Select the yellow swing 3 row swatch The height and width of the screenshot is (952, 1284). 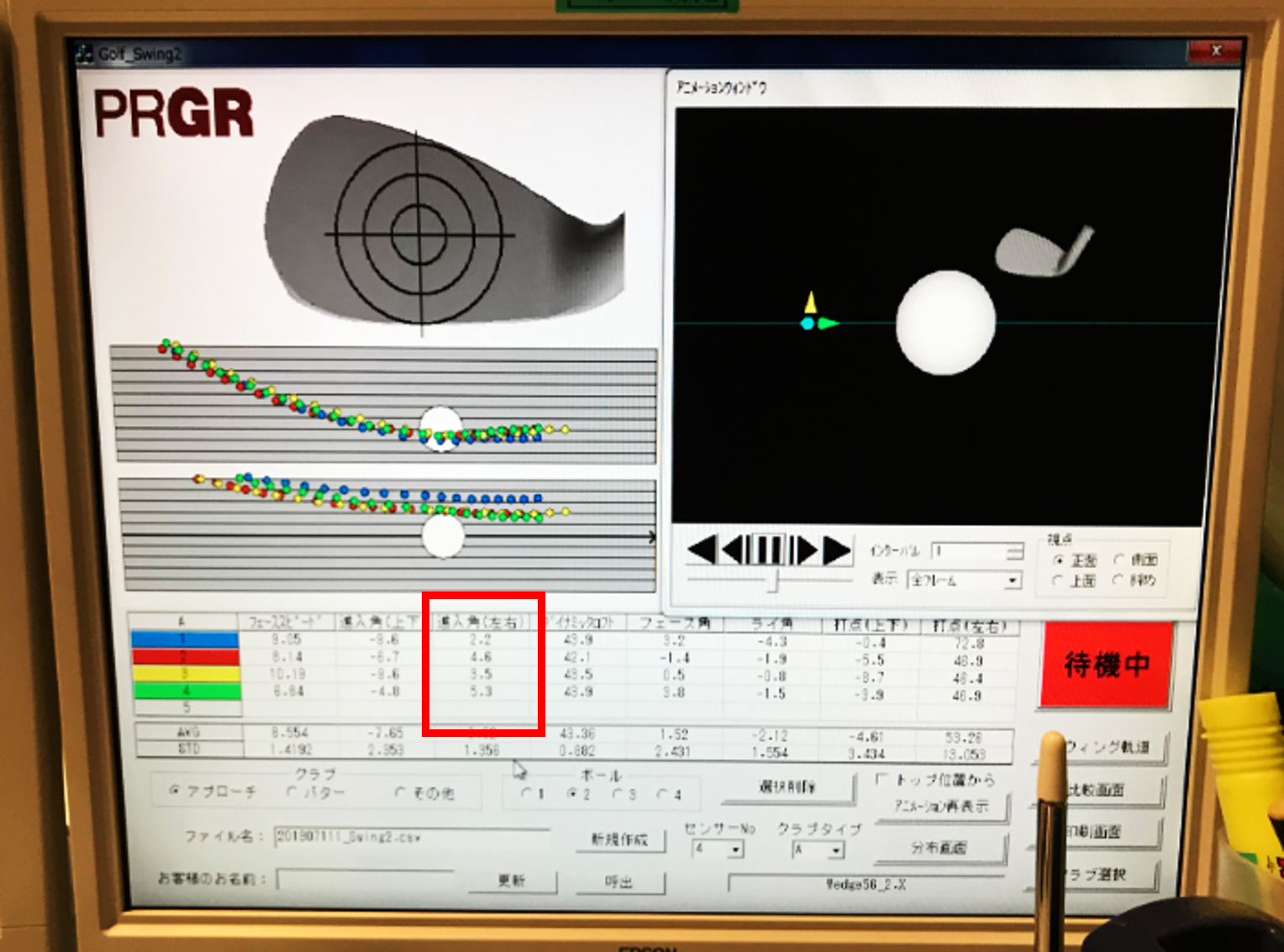185,674
